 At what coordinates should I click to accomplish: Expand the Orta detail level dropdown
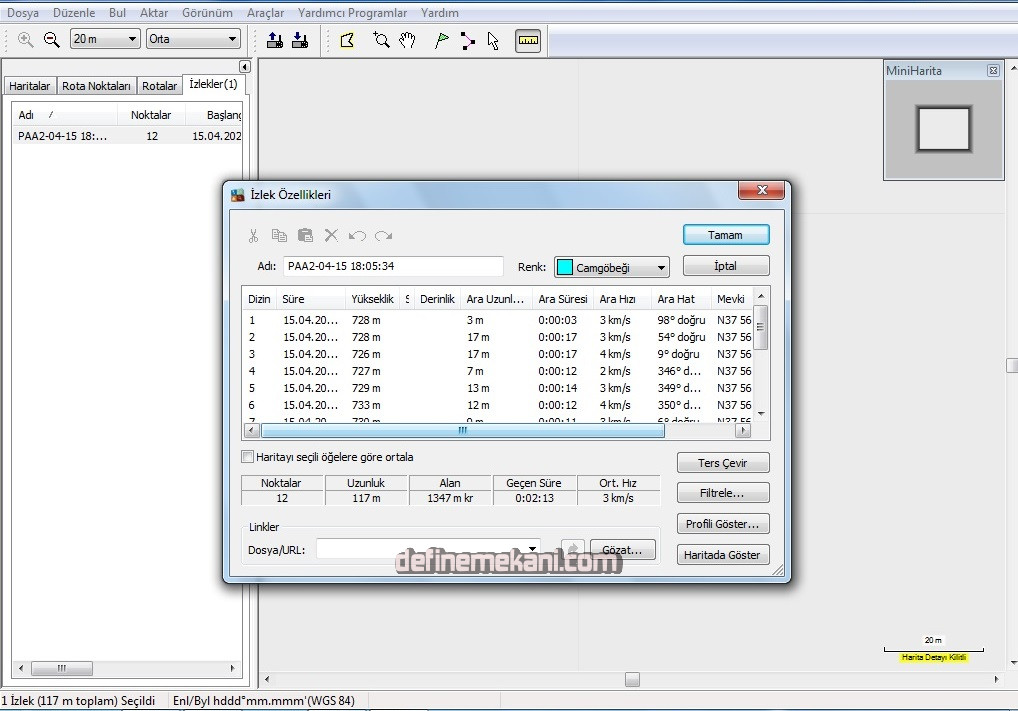pyautogui.click(x=194, y=39)
